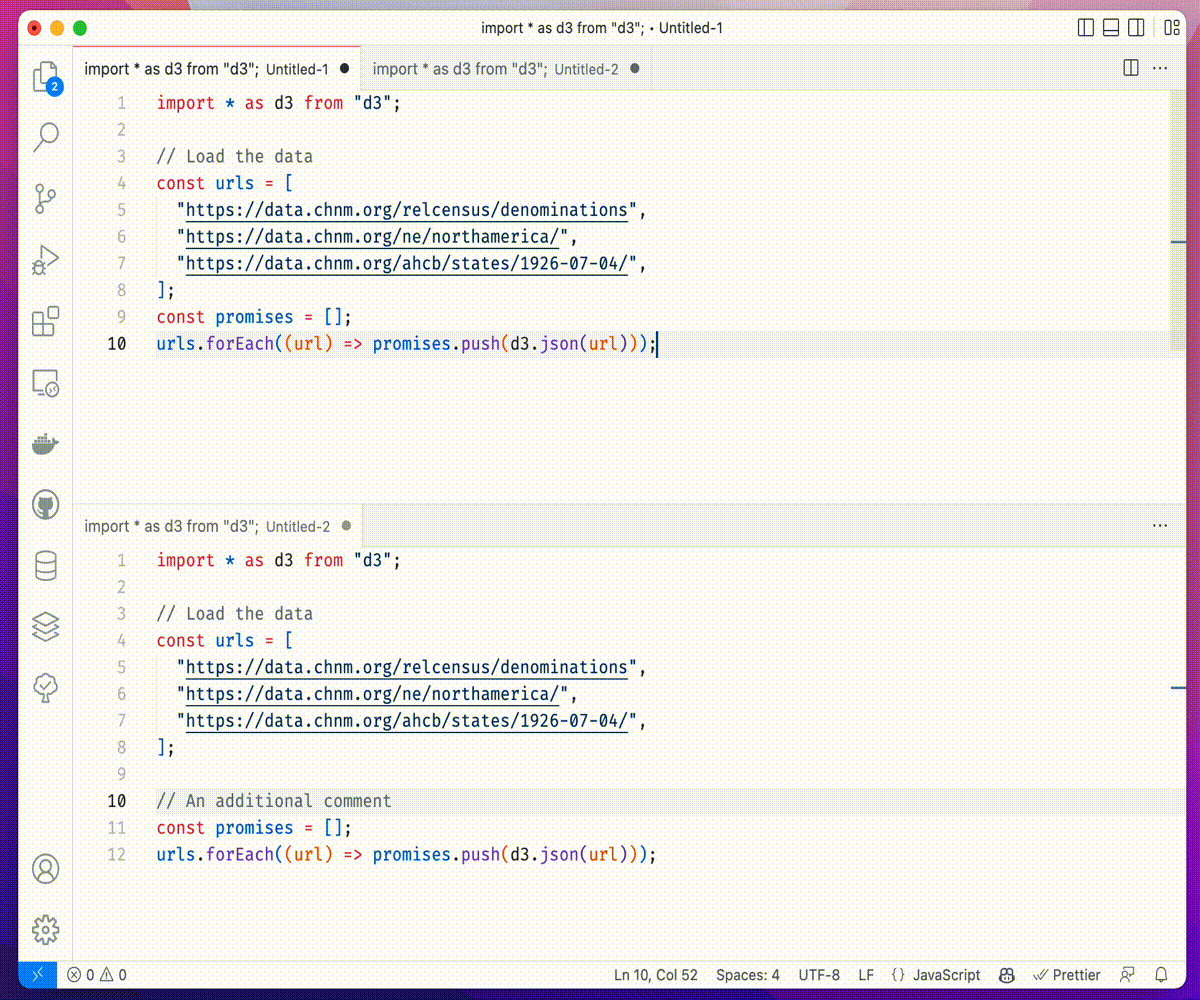Image resolution: width=1200 pixels, height=1000 pixels.
Task: Click the Copilot status icon
Action: click(1008, 975)
